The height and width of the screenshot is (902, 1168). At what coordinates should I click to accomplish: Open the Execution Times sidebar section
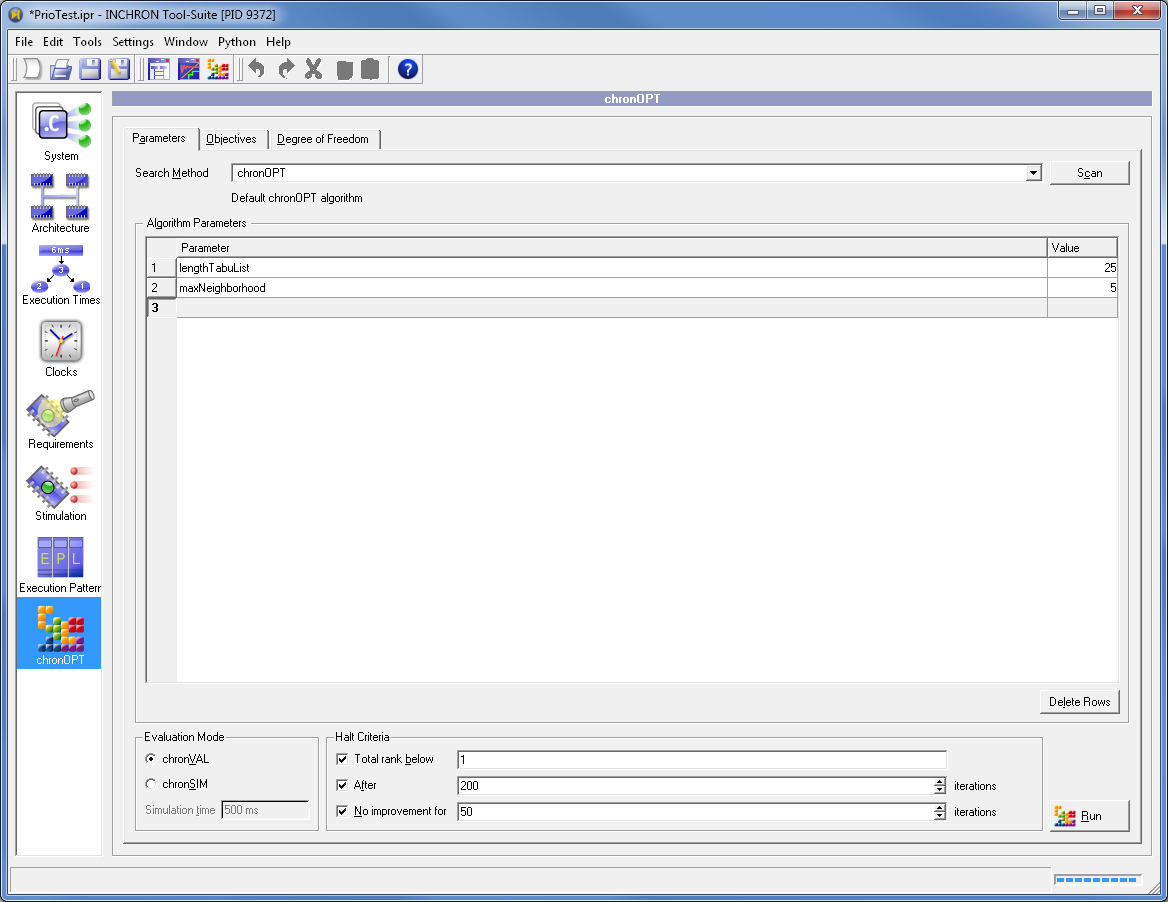click(x=60, y=276)
